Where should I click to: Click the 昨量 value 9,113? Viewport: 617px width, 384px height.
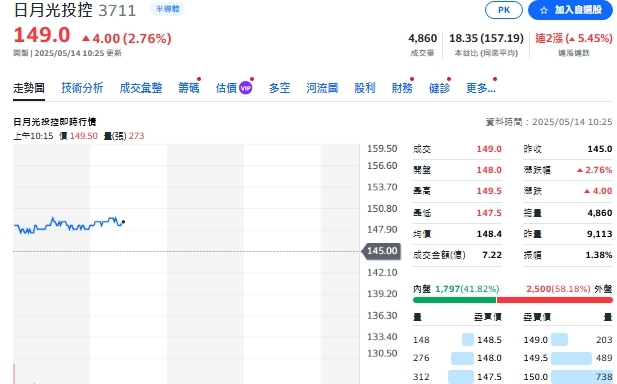pos(600,234)
